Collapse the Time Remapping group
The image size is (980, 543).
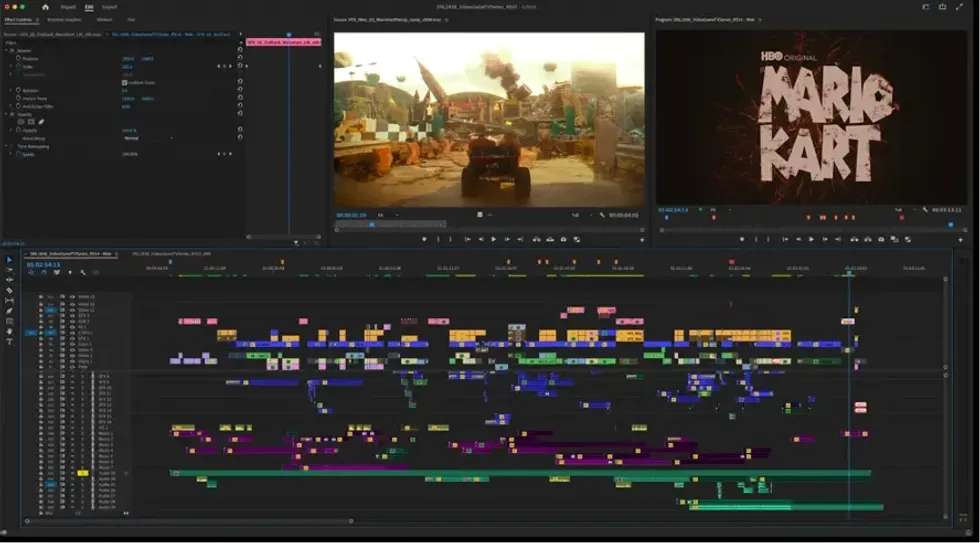click(x=7, y=146)
